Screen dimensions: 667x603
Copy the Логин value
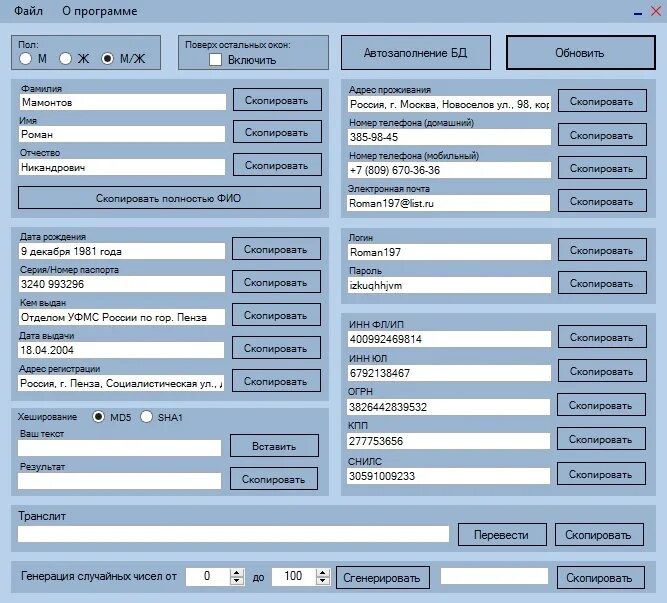[x=602, y=250]
